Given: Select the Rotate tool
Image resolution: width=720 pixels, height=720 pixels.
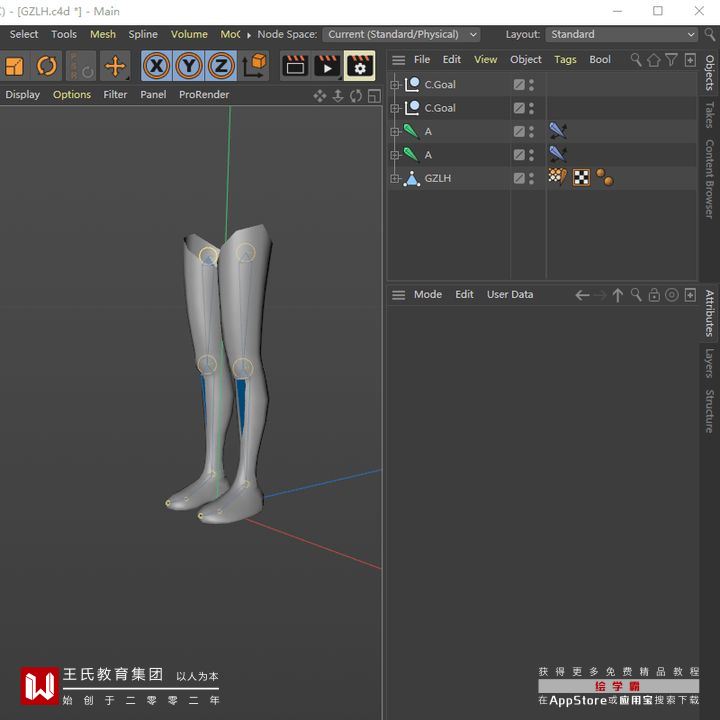Looking at the screenshot, I should coord(47,67).
